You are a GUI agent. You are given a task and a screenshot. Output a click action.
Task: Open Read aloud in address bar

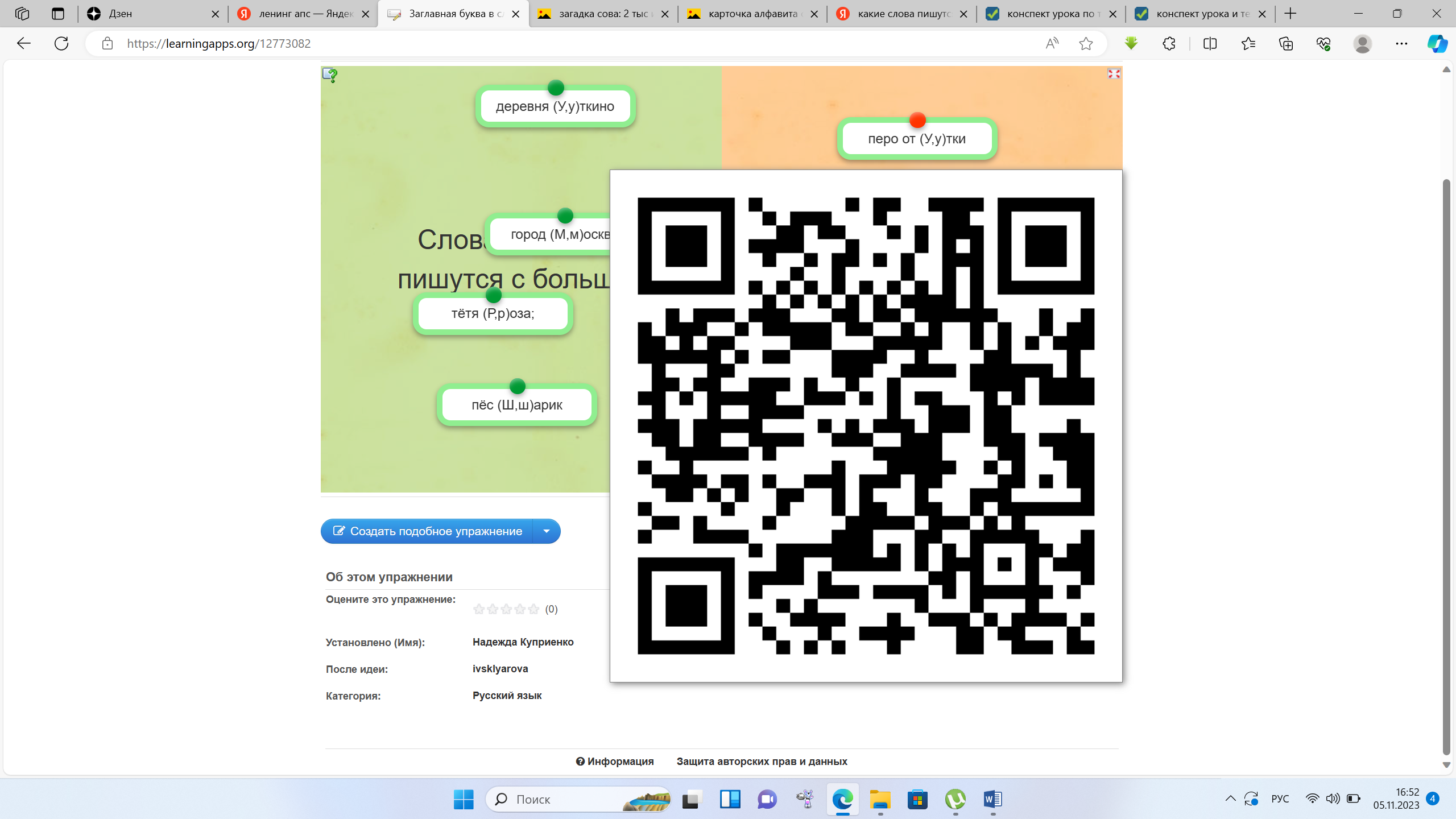(1052, 43)
